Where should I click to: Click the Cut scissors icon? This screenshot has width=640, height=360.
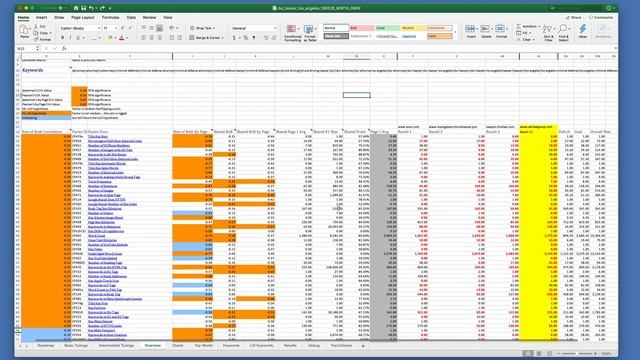point(36,27)
